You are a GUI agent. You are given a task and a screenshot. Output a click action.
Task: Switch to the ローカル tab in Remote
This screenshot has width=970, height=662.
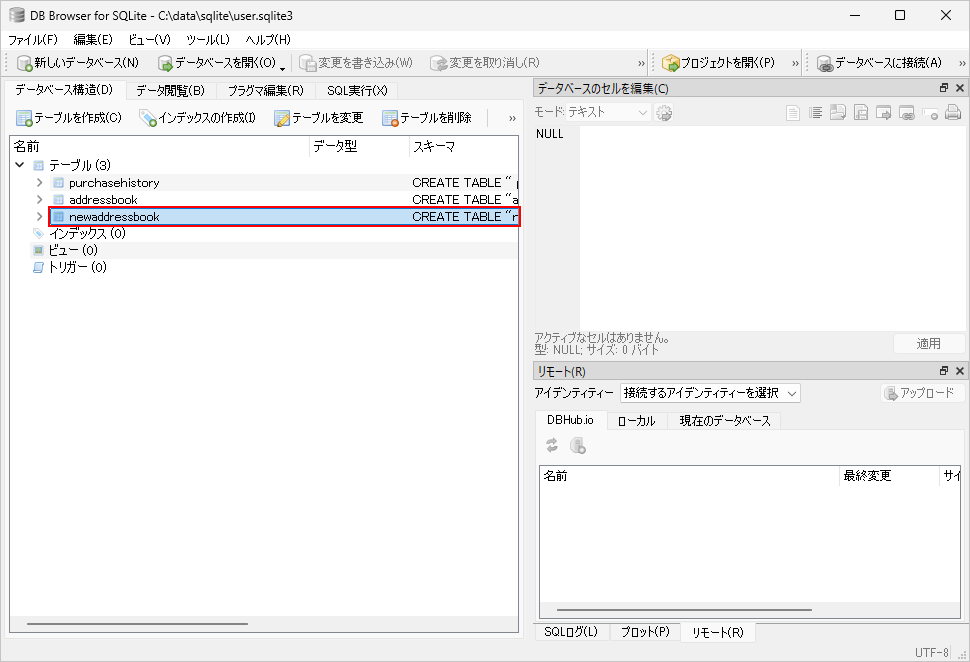tap(636, 421)
